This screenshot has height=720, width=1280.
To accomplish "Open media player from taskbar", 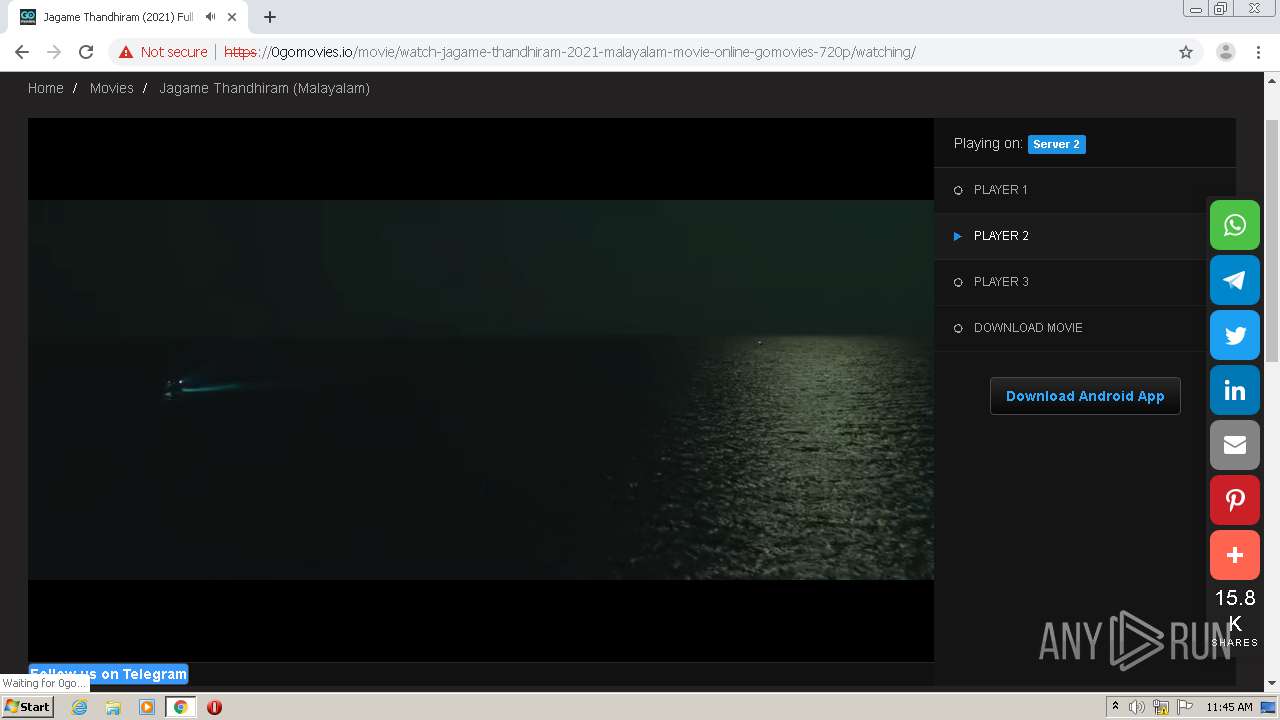I will [x=147, y=707].
